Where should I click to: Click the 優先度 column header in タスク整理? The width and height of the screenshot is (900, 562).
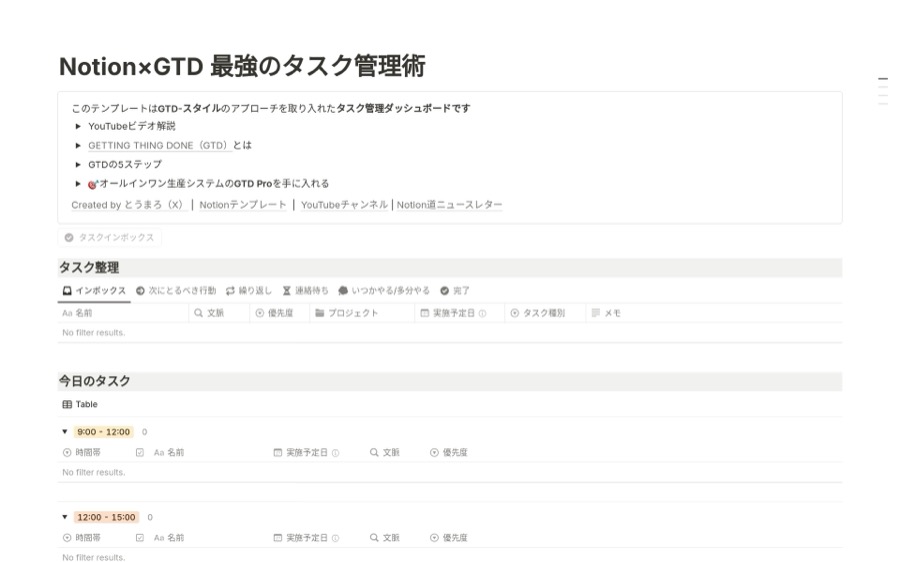pyautogui.click(x=280, y=313)
